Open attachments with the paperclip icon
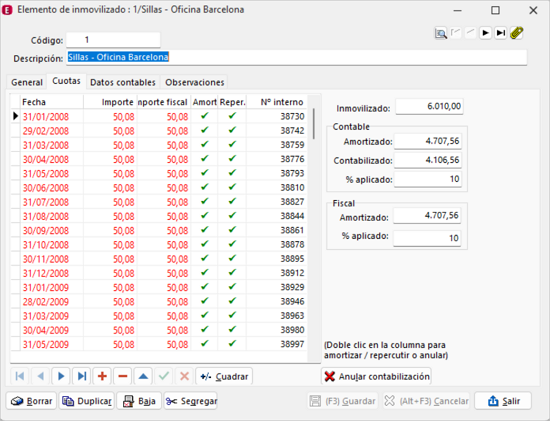Viewport: 550px width, 421px height. [517, 33]
